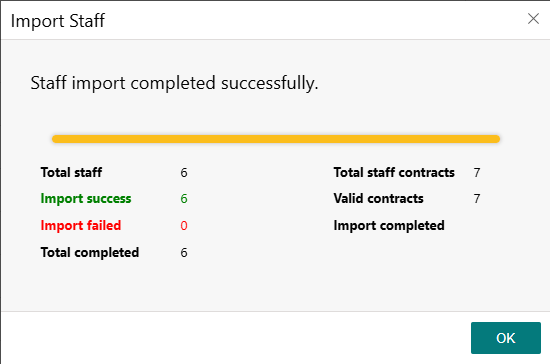Image resolution: width=550 pixels, height=364 pixels.
Task: Click the Total staff count value
Action: coord(184,173)
